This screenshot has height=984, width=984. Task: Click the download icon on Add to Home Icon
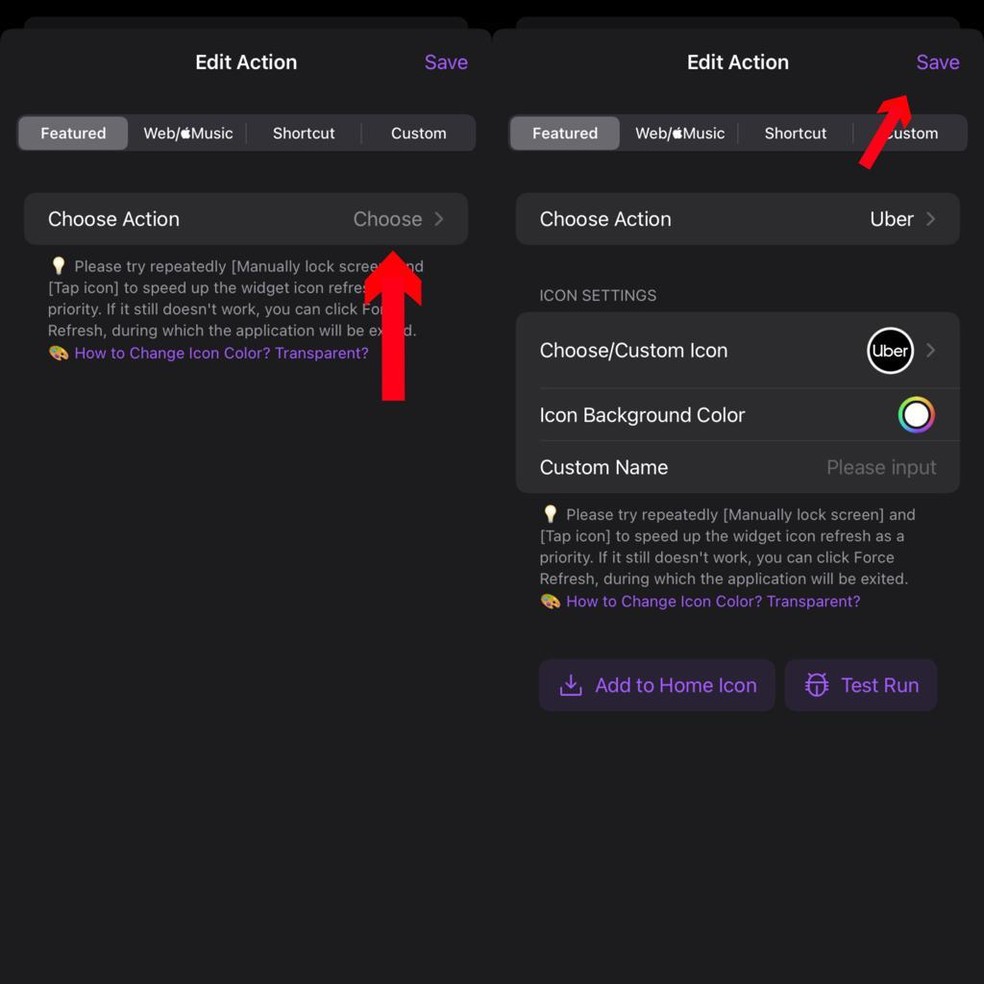pos(571,685)
